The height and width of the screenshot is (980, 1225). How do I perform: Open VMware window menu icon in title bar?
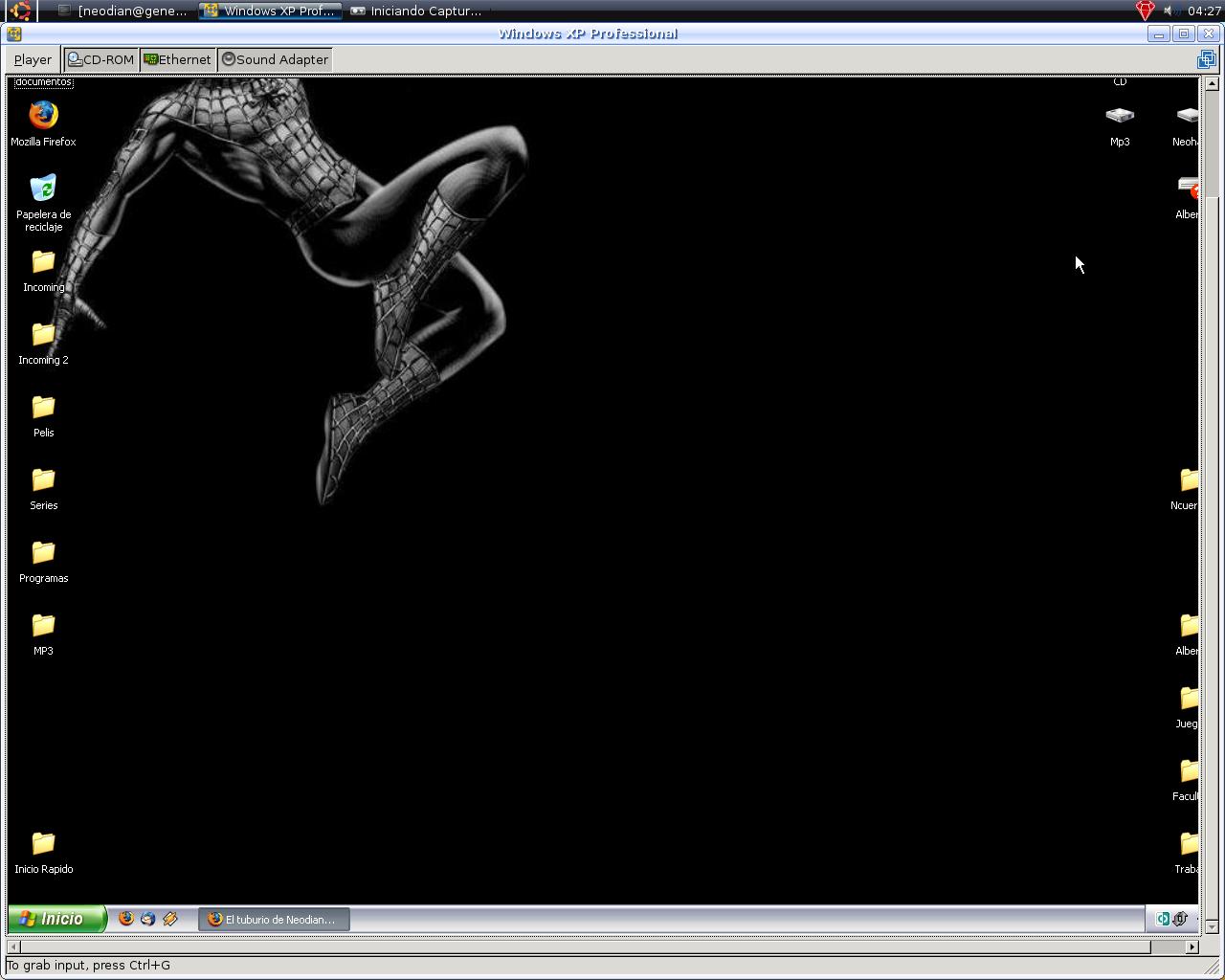[x=13, y=33]
